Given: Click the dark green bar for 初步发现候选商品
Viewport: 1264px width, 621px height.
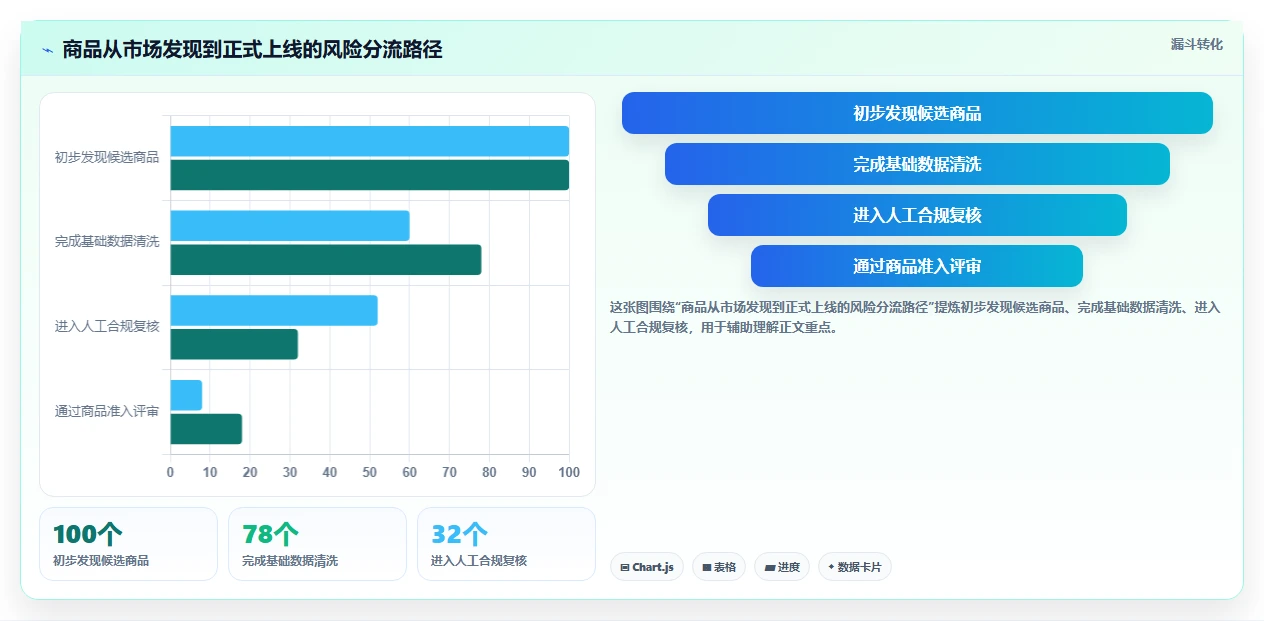Looking at the screenshot, I should coord(370,175).
